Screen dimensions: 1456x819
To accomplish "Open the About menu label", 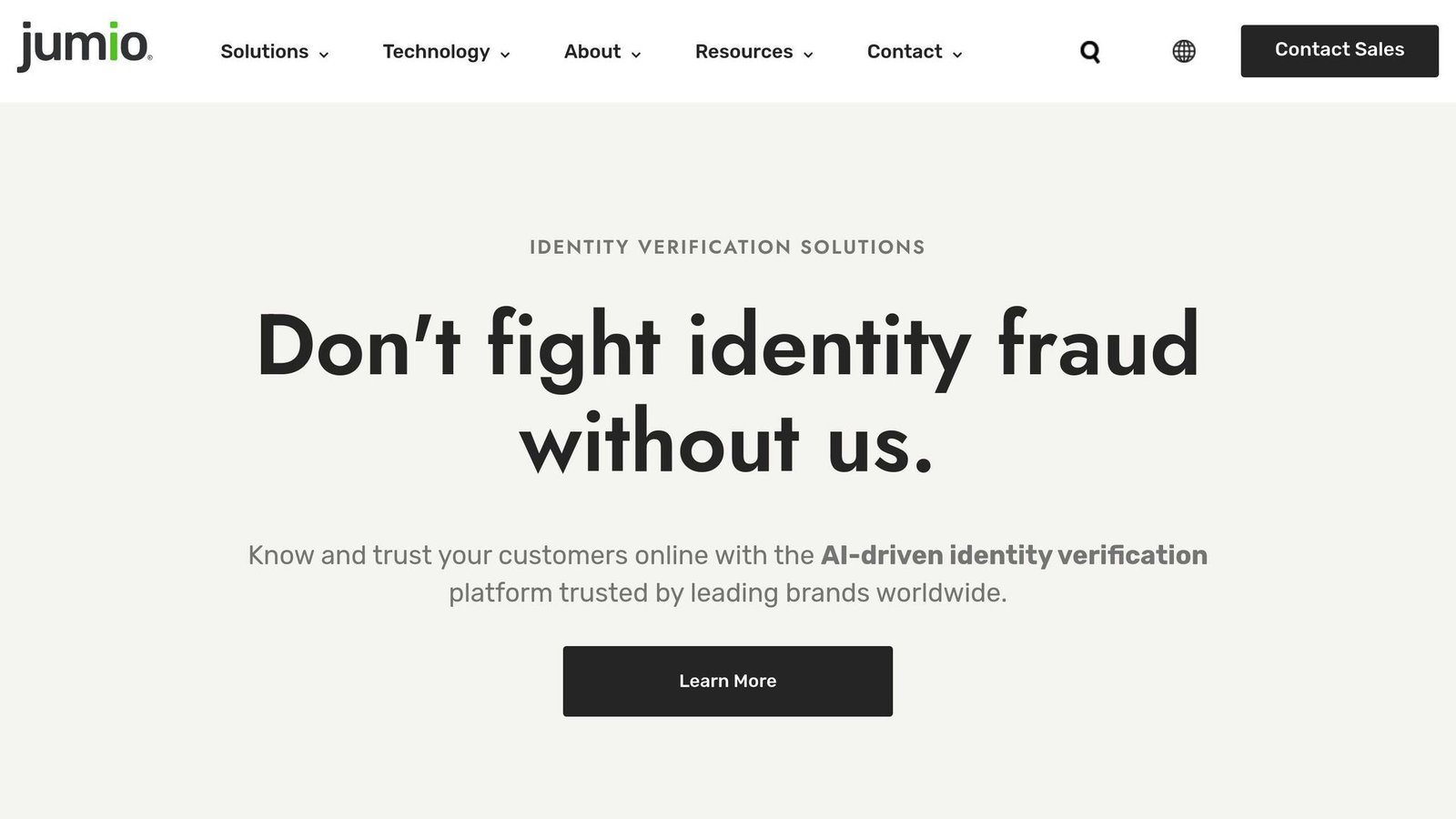I will [592, 52].
